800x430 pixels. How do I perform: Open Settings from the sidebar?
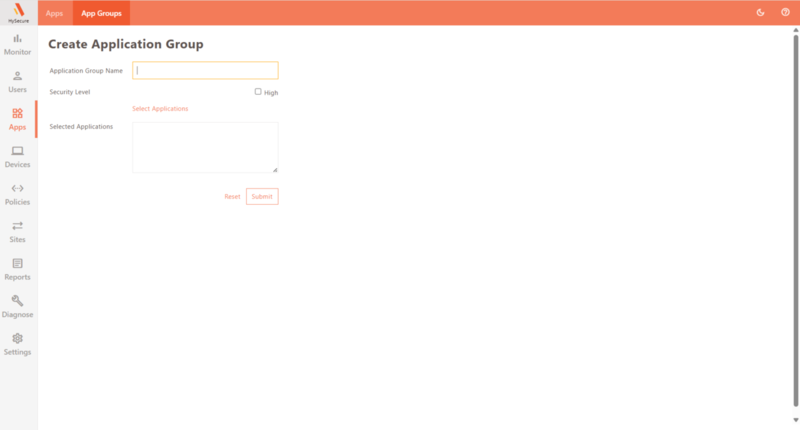coord(17,345)
